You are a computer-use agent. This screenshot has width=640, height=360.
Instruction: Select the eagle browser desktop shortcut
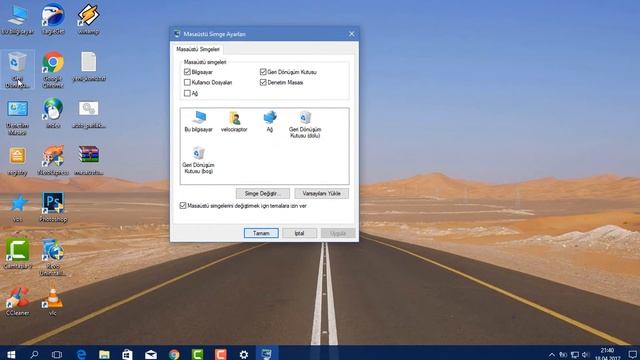(x=53, y=20)
